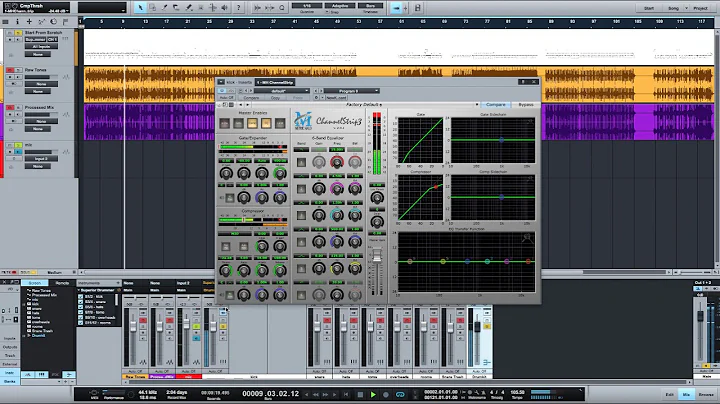Click Return to Zero in transport
This screenshot has height=404, width=720.
(346, 394)
